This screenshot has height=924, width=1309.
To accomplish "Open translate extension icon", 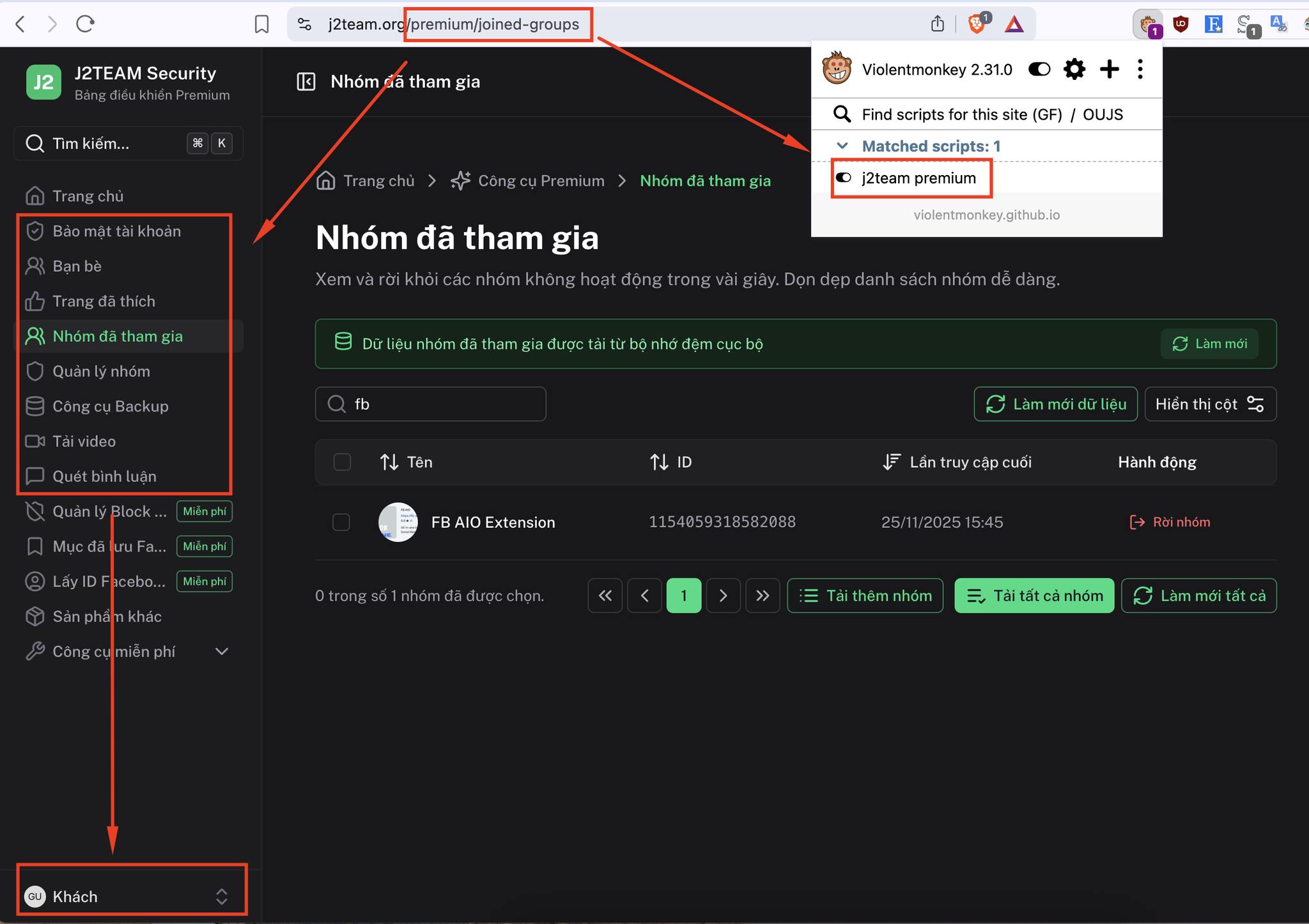I will tap(1278, 24).
